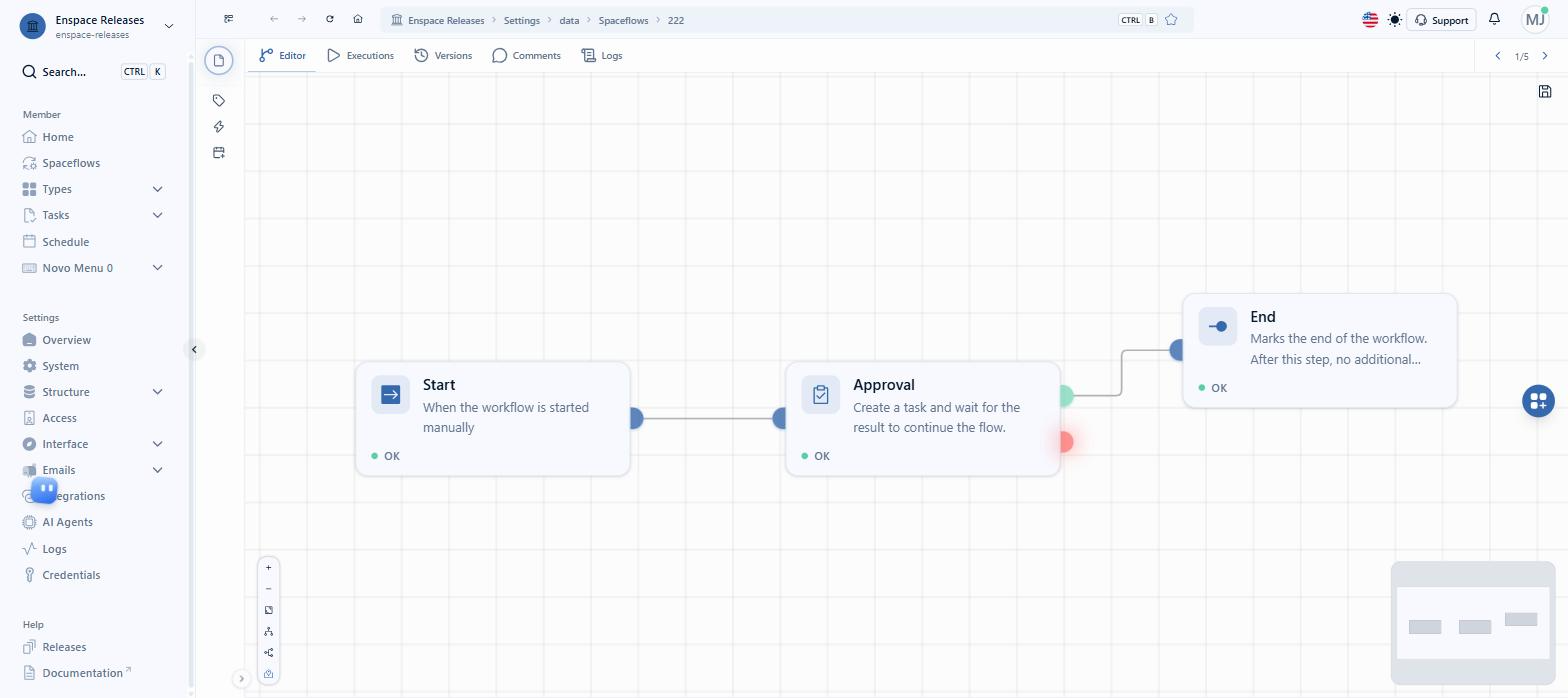Open the MJ user avatar
Viewport: 1568px width, 698px height.
click(x=1535, y=19)
